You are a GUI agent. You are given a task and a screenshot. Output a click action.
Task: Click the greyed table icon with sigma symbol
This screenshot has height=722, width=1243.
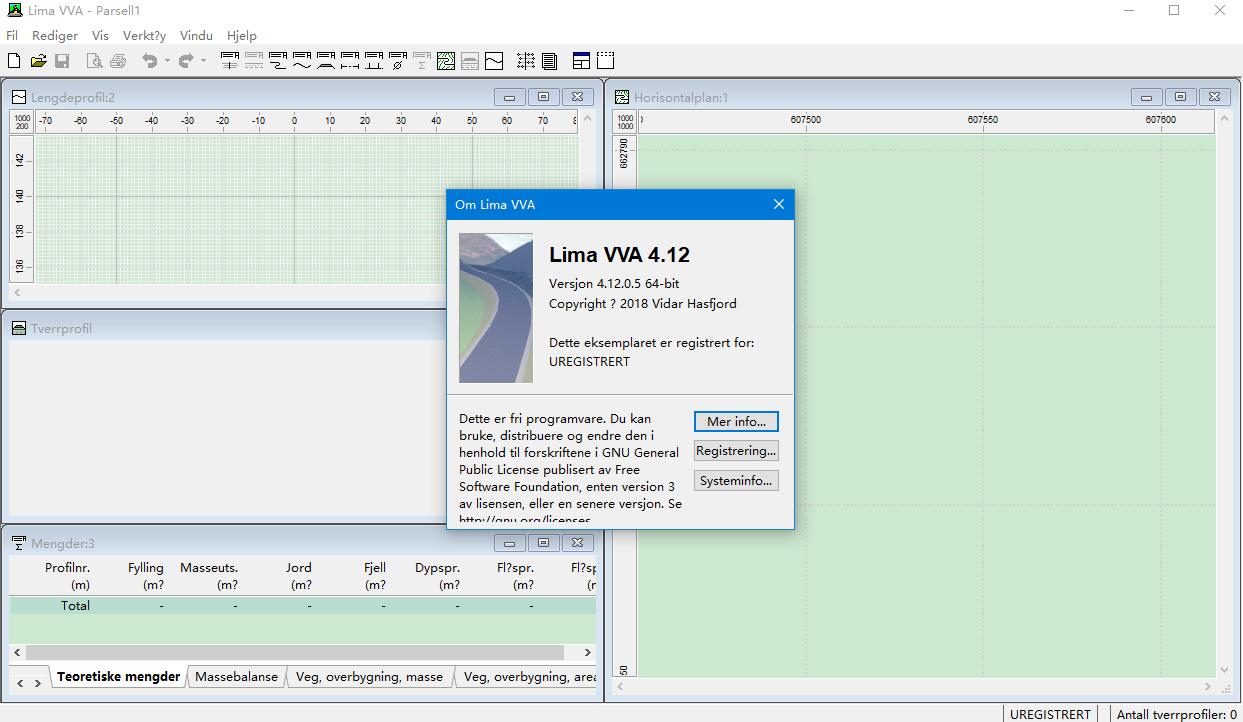[422, 61]
